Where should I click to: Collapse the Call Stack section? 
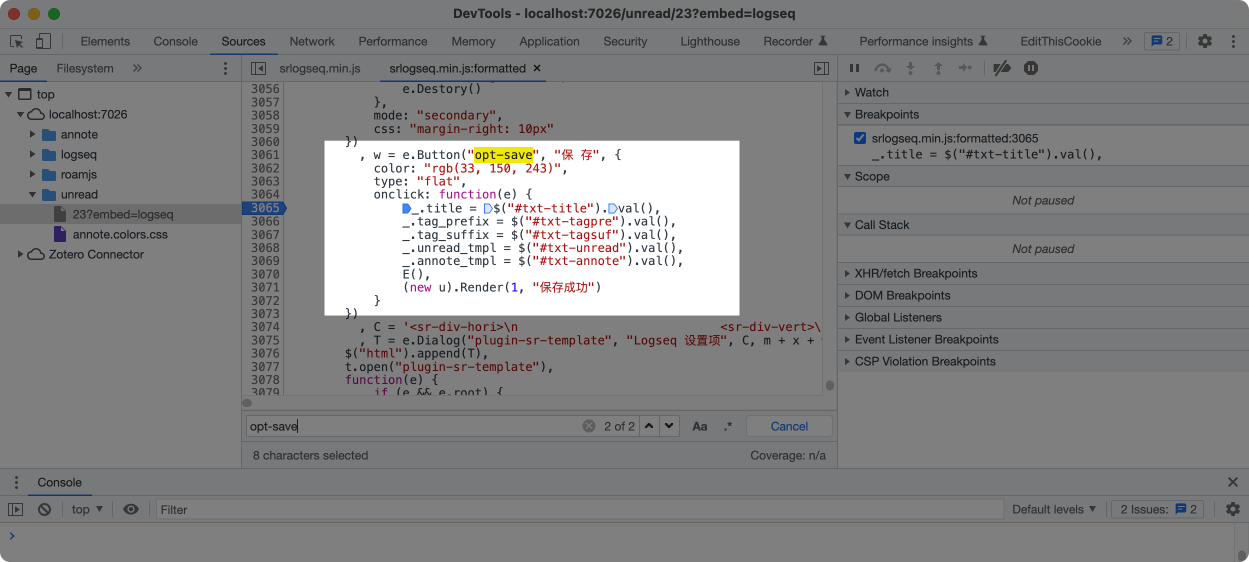881,225
